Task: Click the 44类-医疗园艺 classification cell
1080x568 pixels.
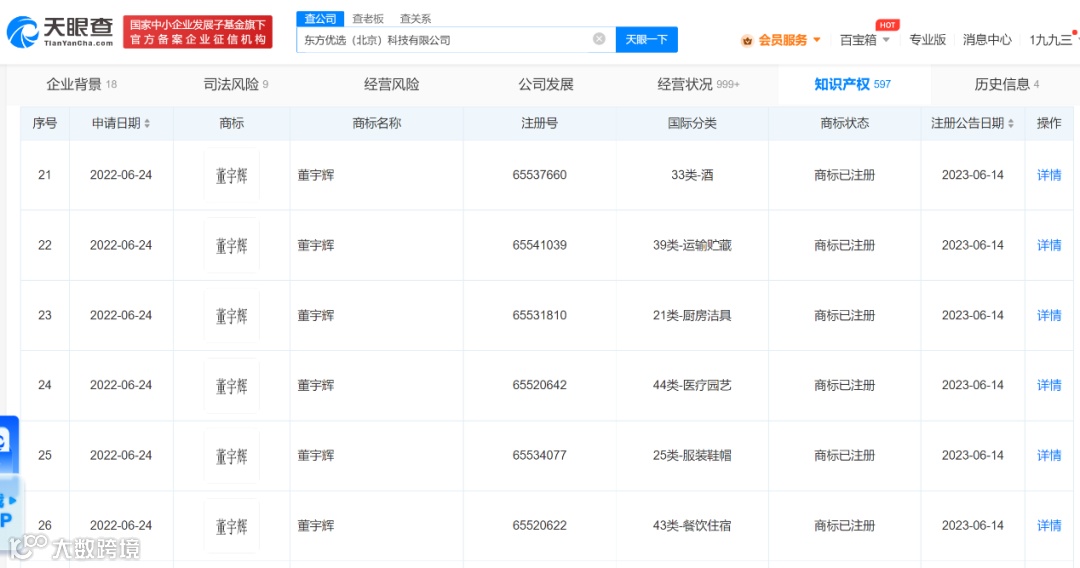Action: tap(692, 385)
